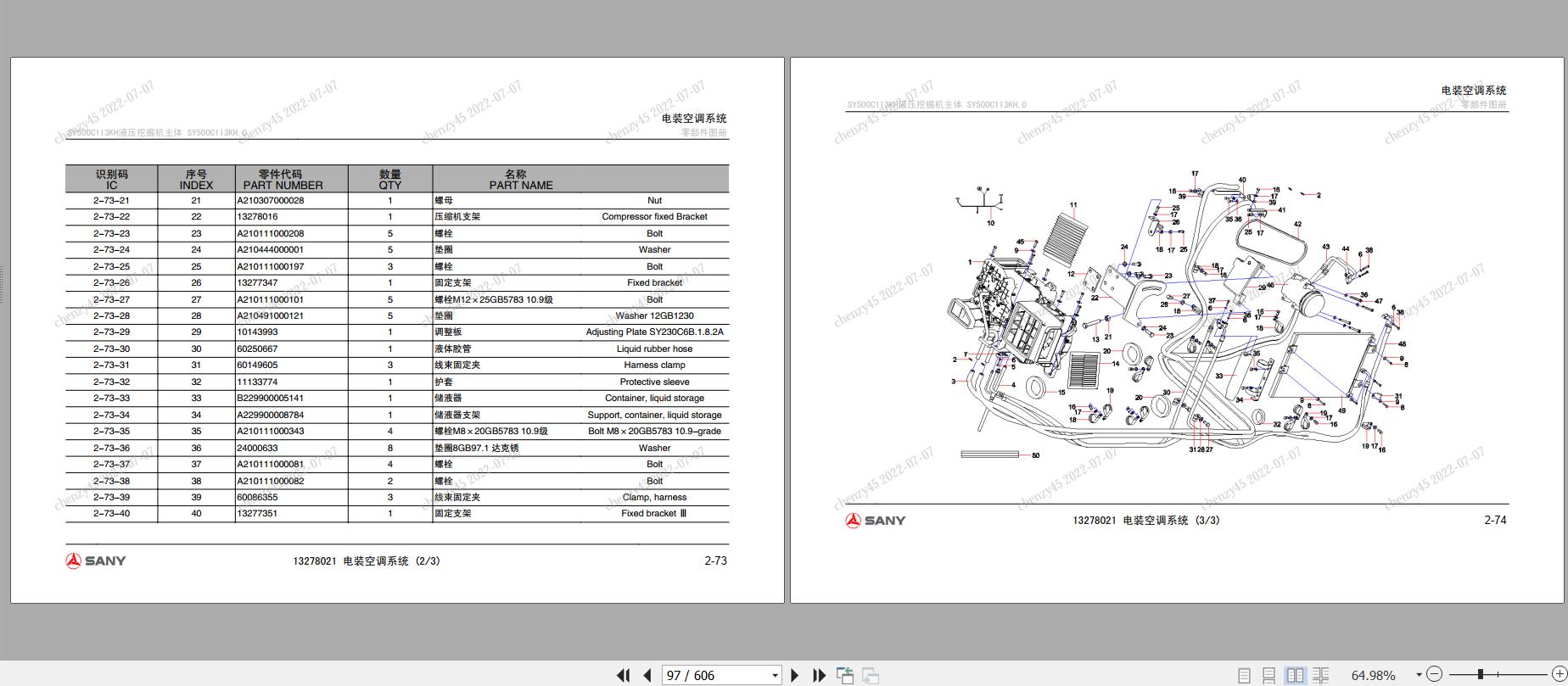The image size is (1568, 686).
Task: Click the zoom out minus button
Action: point(1434,674)
